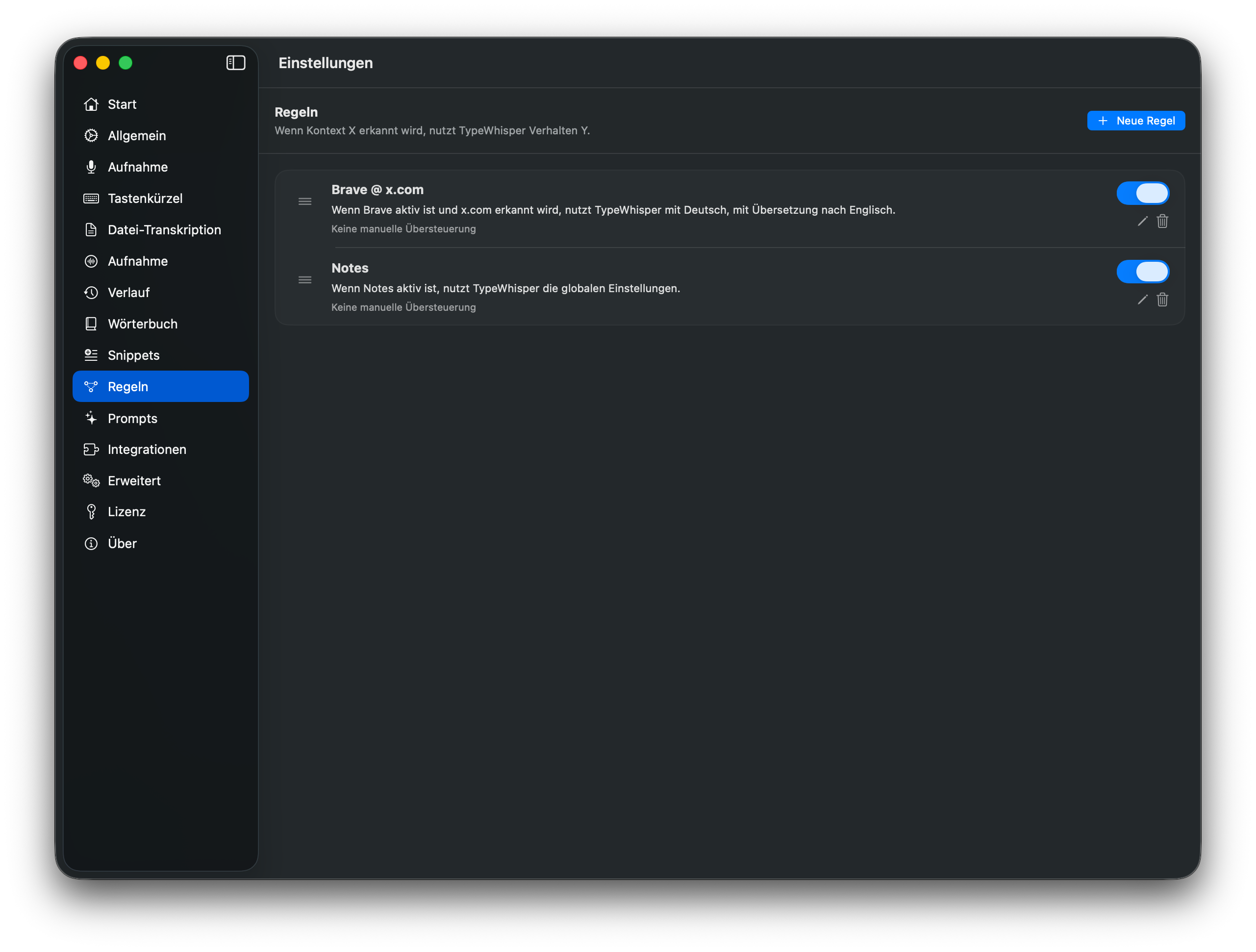Click the Regeln section heading
This screenshot has width=1256, height=952.
coord(297,112)
